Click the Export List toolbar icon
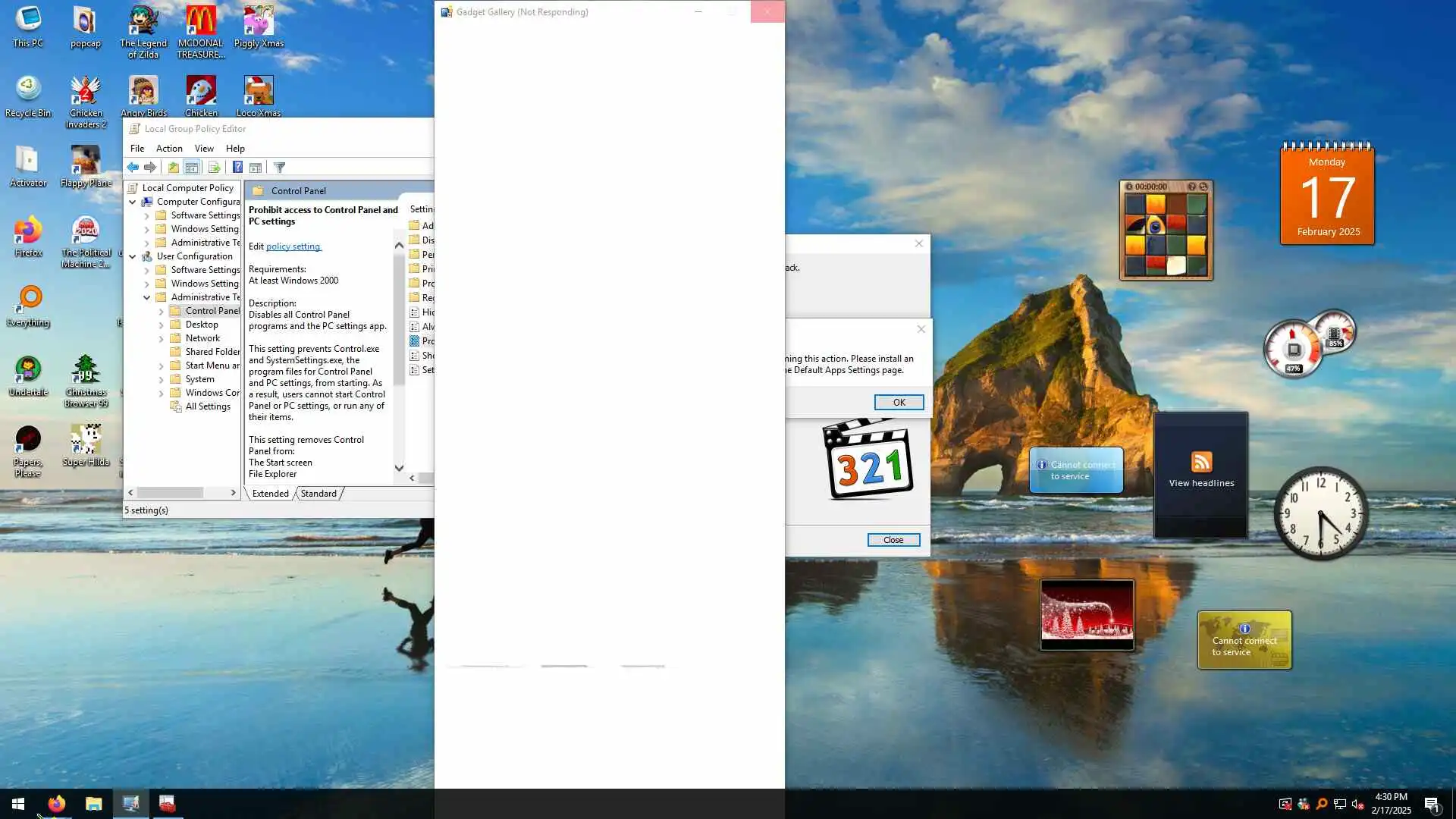The width and height of the screenshot is (1456, 819). [x=214, y=168]
